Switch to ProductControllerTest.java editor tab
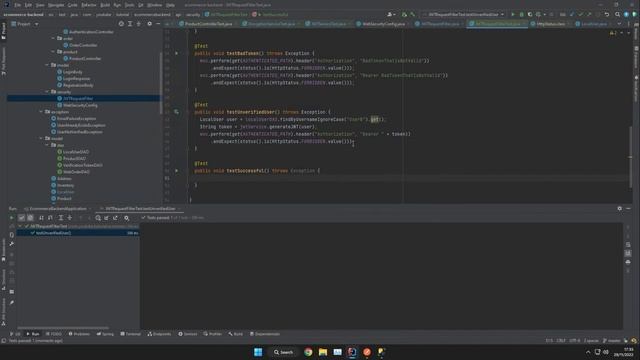This screenshot has width=640, height=360. point(208,24)
